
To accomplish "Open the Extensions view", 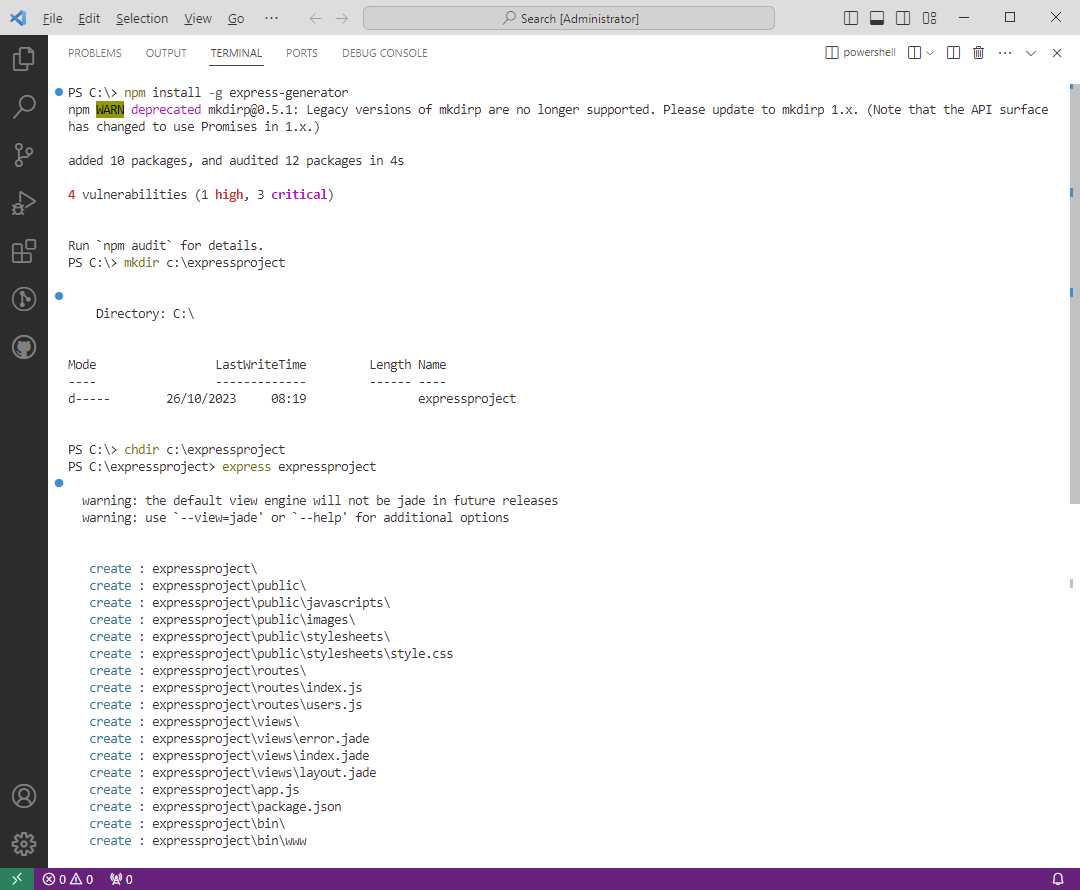I will (23, 251).
